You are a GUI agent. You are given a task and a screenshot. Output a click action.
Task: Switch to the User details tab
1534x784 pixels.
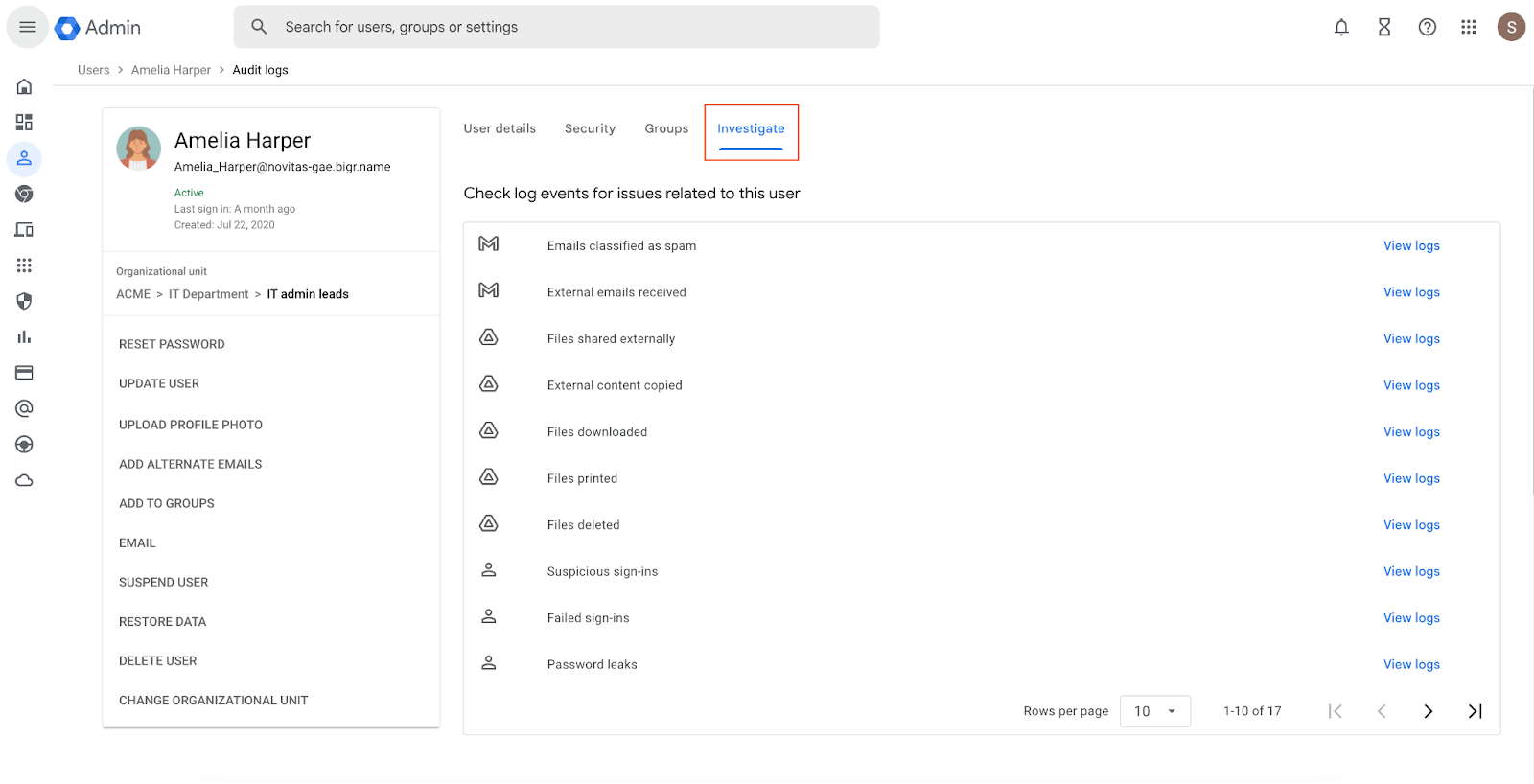point(500,128)
